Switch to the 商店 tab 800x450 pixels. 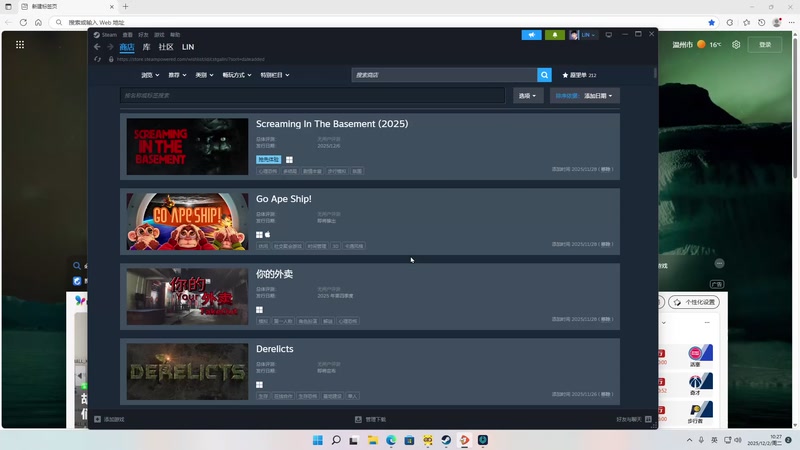click(127, 47)
